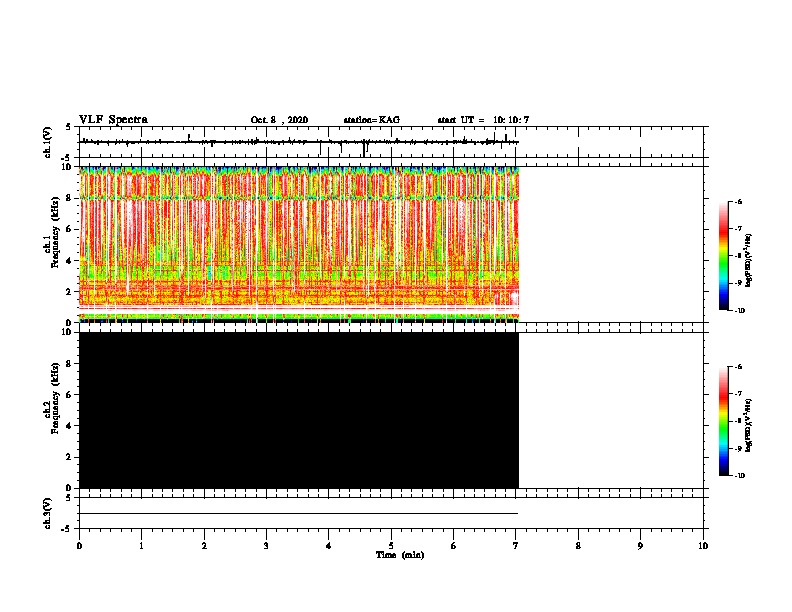This screenshot has height=612, width=792.
Task: Click the time axis tick label "1"
Action: 141,545
